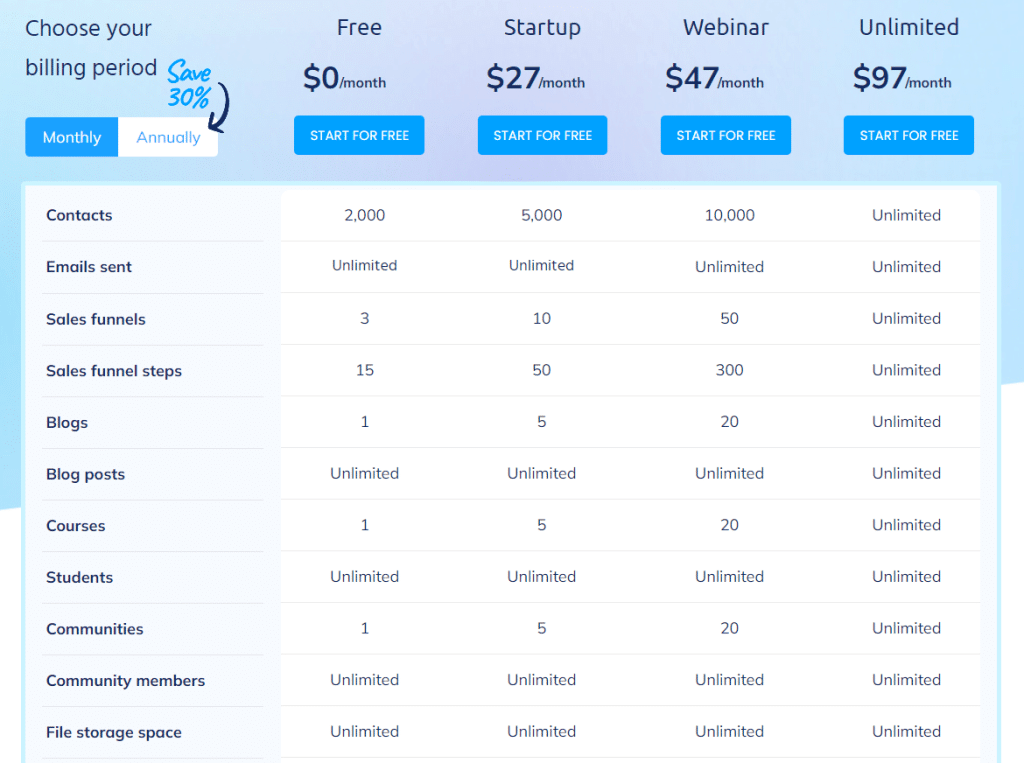Viewport: 1024px width, 763px height.
Task: Click the Startup plan Blogs value 5
Action: click(x=541, y=421)
